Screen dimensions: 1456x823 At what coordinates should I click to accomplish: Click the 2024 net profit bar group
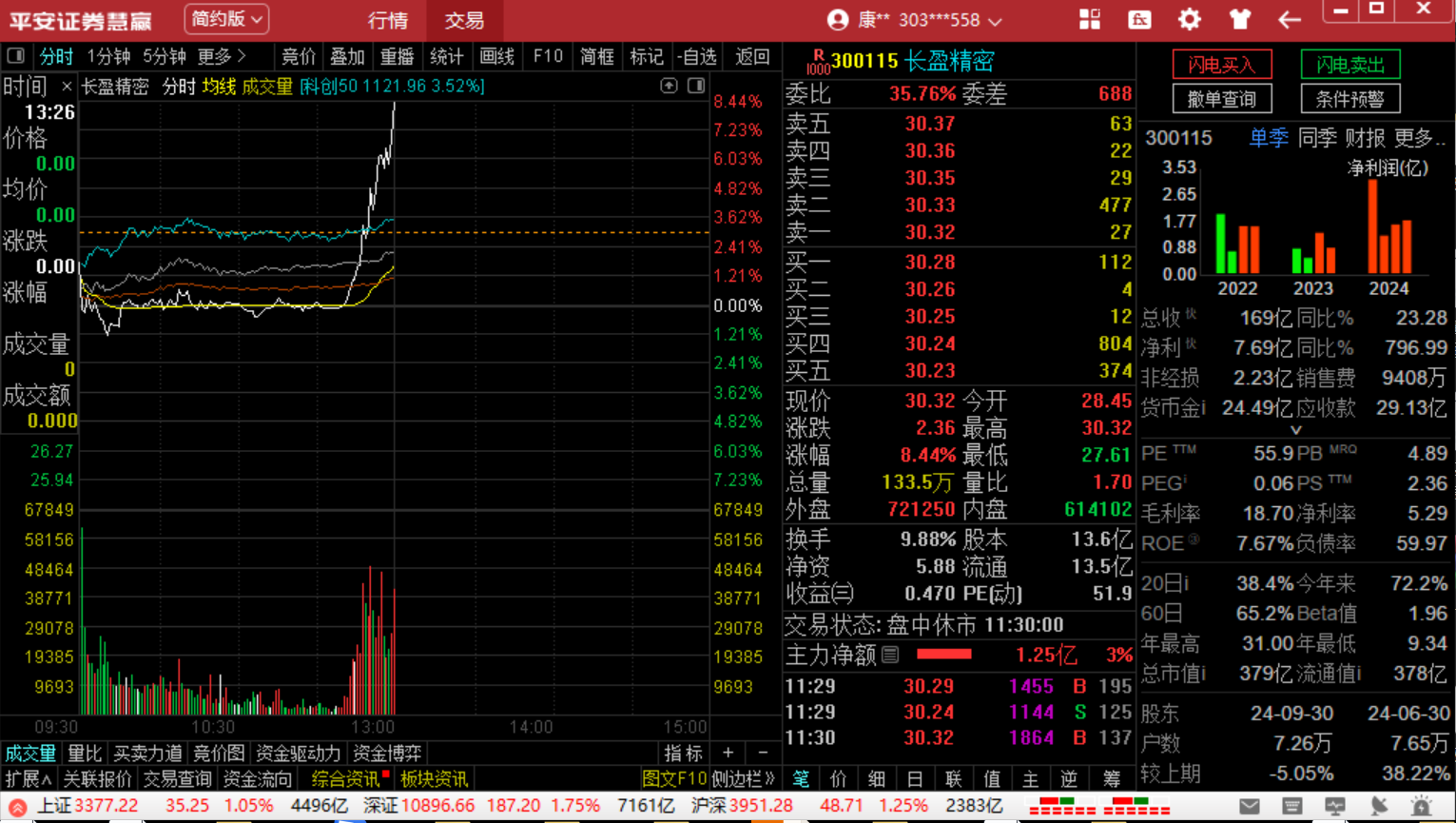click(1388, 226)
